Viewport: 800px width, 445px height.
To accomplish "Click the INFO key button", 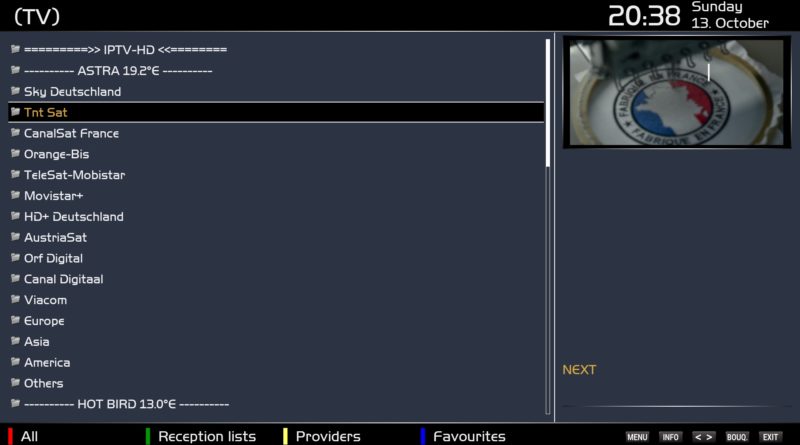I will [x=670, y=437].
